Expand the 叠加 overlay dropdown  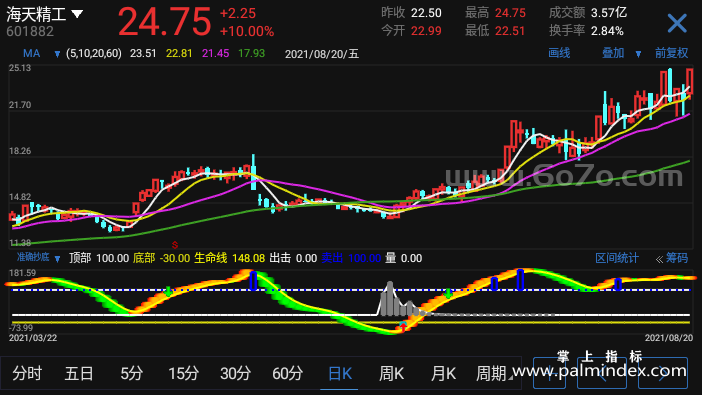click(638, 54)
